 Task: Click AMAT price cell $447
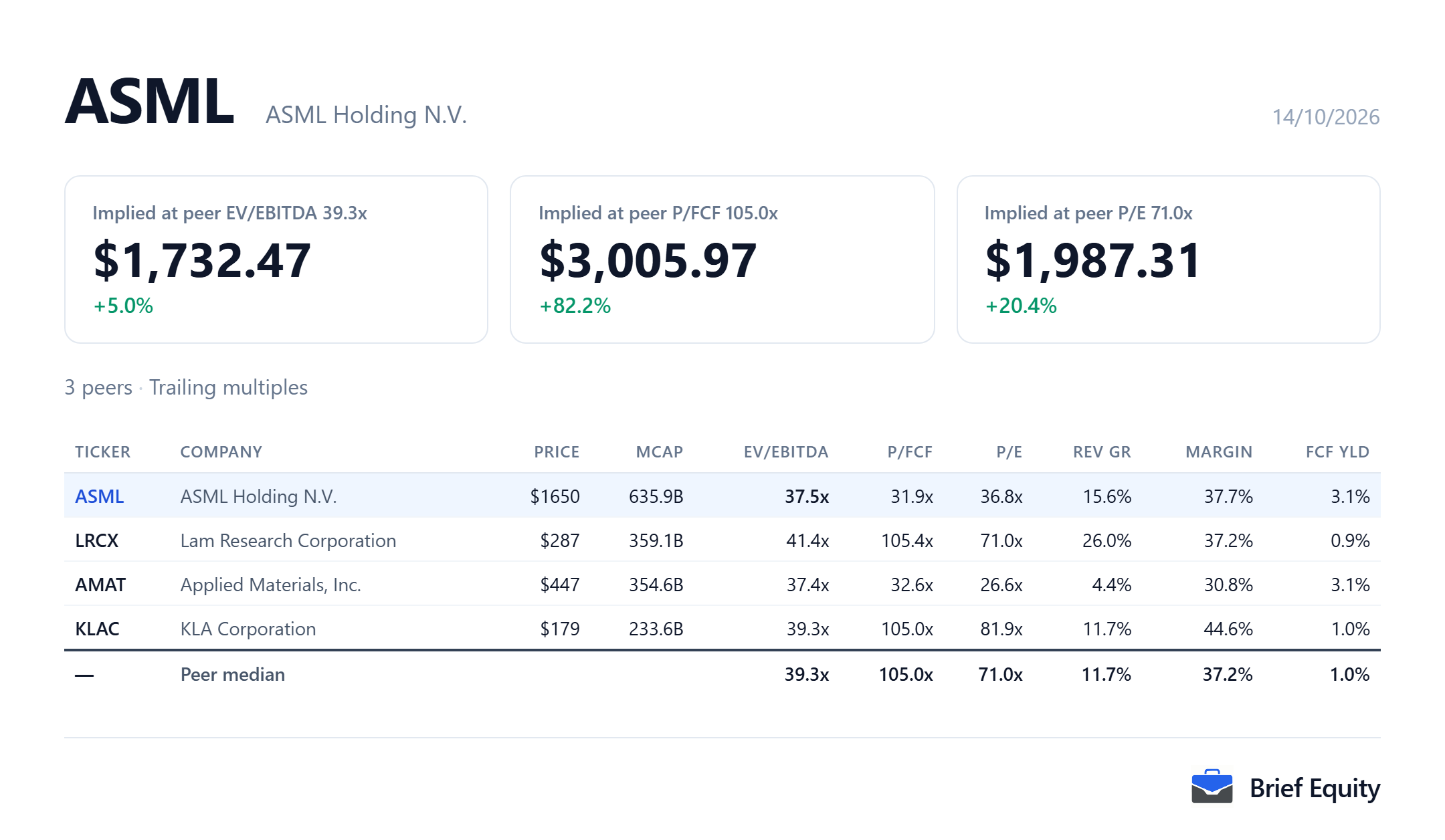click(560, 585)
